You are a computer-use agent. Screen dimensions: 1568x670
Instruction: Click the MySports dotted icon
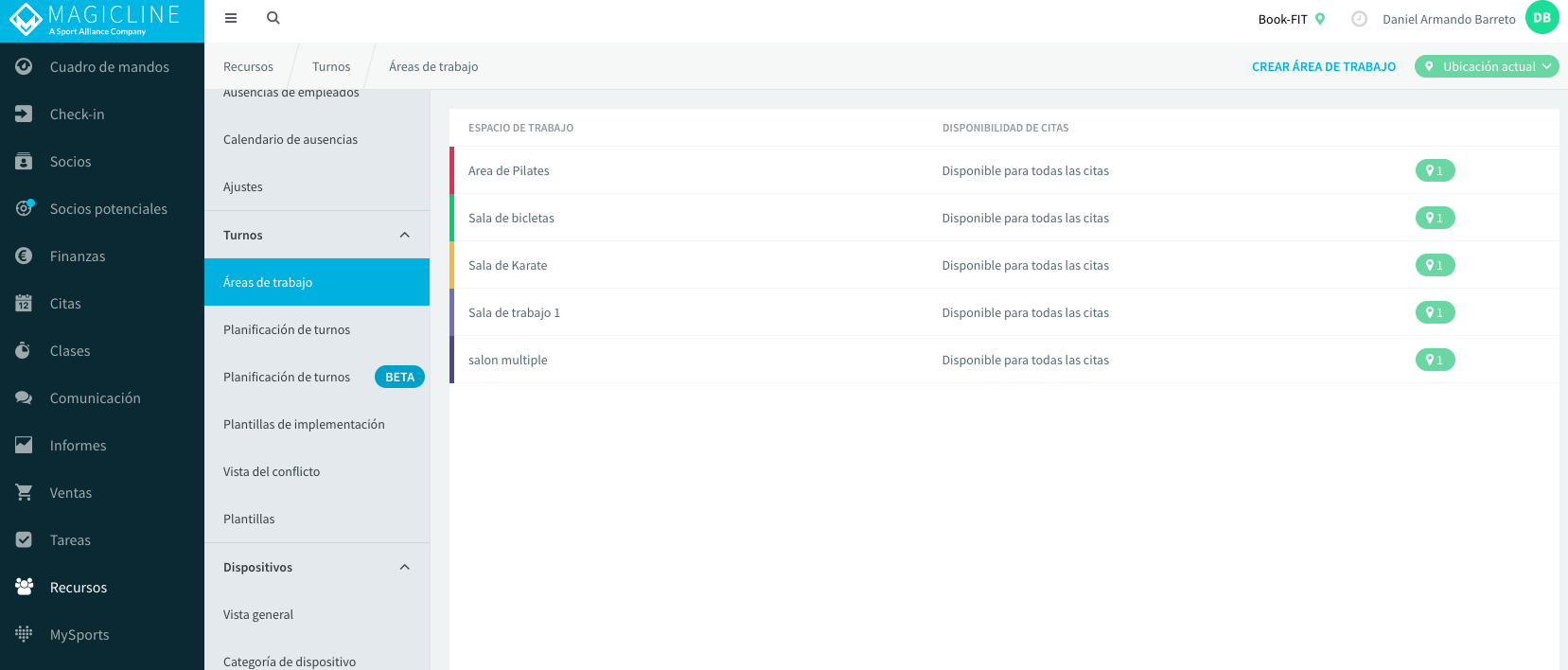tap(24, 634)
